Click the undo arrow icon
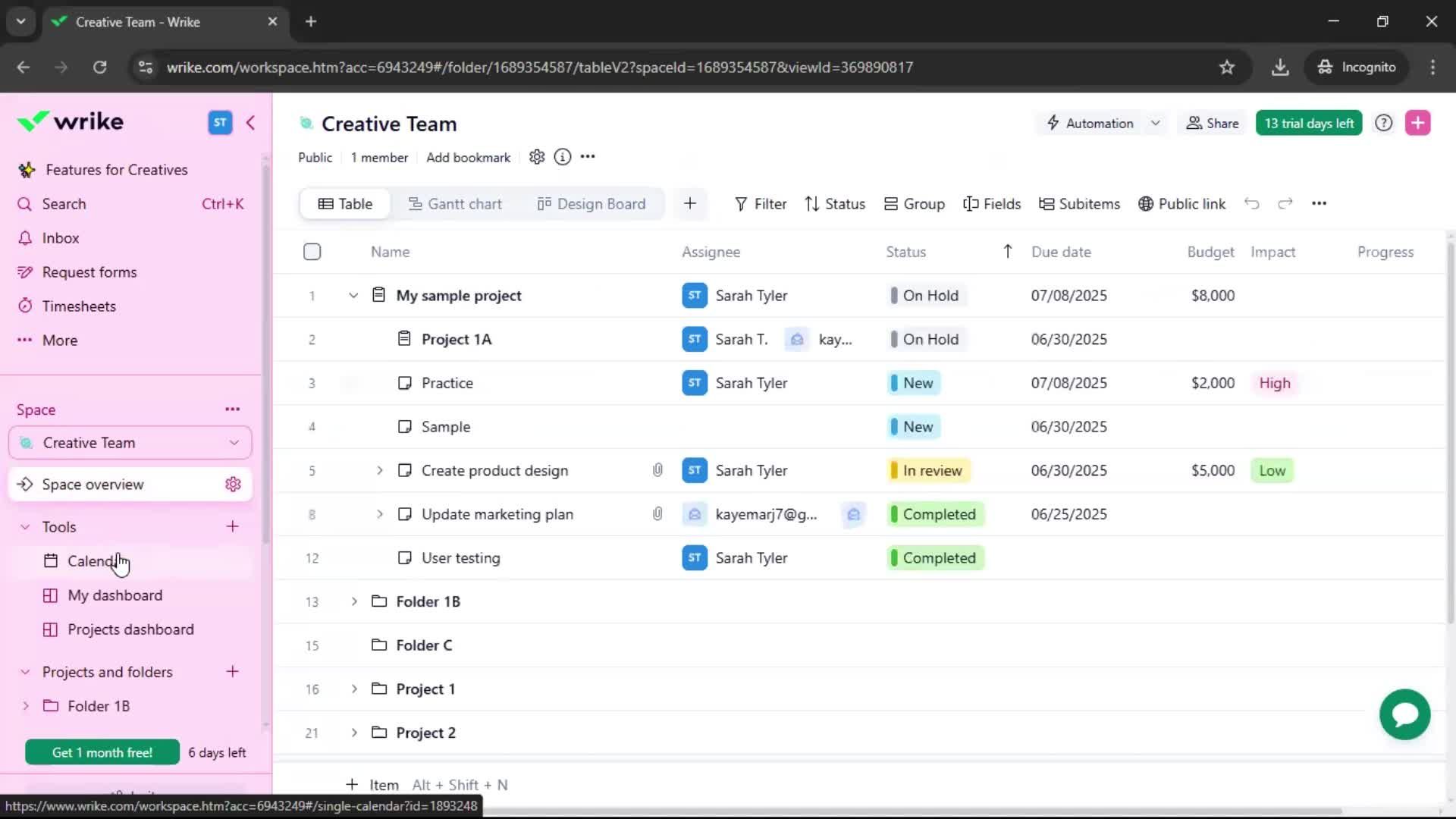The width and height of the screenshot is (1456, 819). tap(1252, 203)
